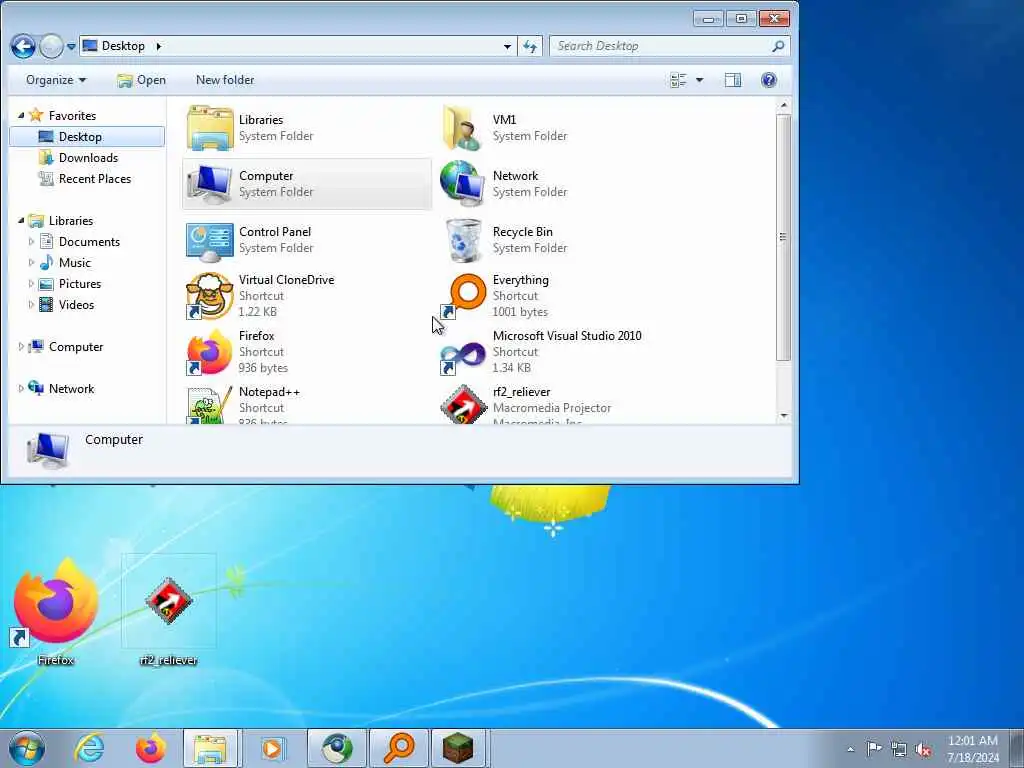1024x768 pixels.
Task: Click the file list scrollbar up arrow
Action: (x=784, y=105)
